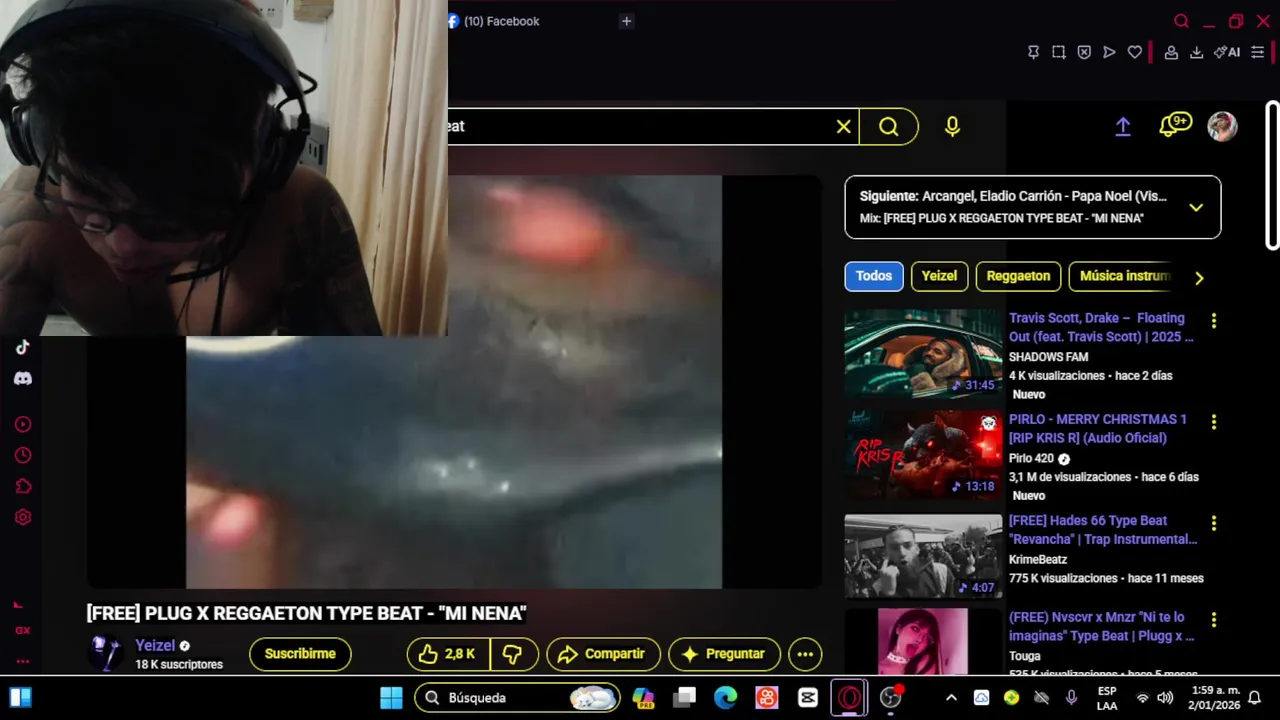Open Task View on the taskbar
The height and width of the screenshot is (720, 1280).
coord(684,698)
